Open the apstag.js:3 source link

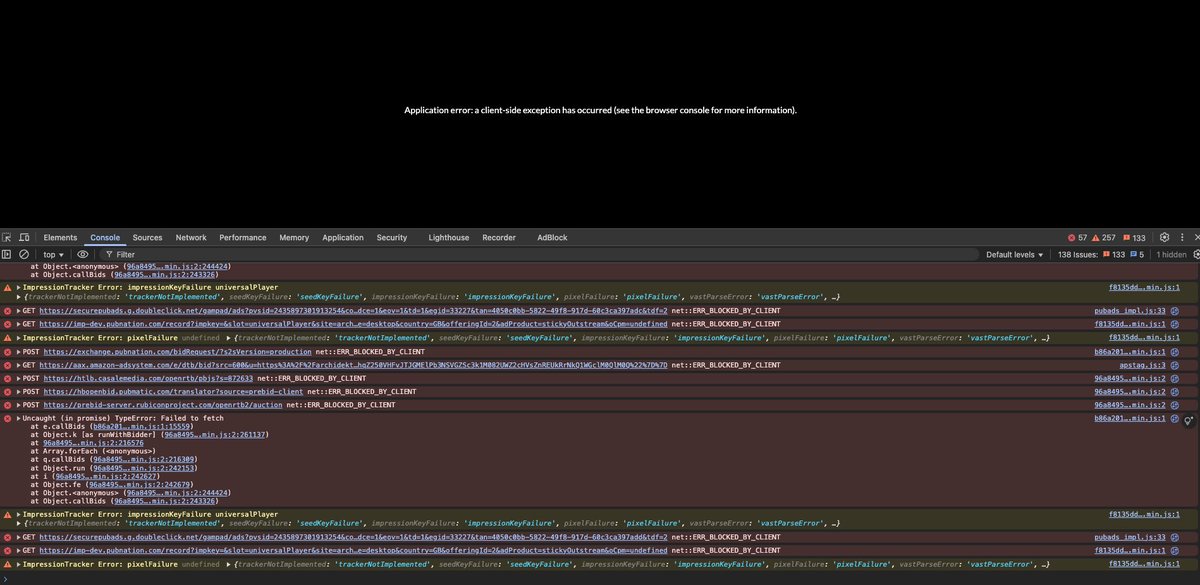tap(1143, 365)
